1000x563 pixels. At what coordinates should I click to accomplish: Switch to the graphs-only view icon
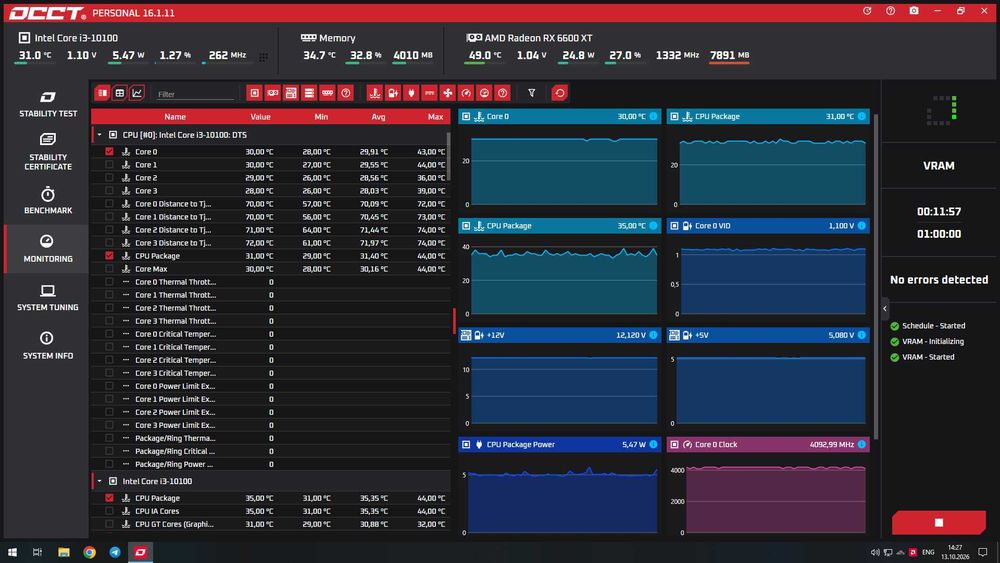click(x=136, y=93)
